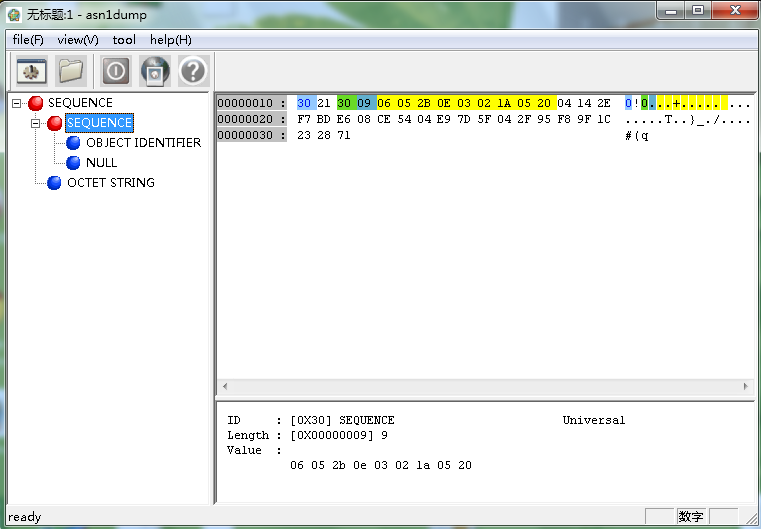Image resolution: width=761 pixels, height=529 pixels.
Task: Select the OBJECT IDENTIFIER tree item
Action: pos(143,143)
